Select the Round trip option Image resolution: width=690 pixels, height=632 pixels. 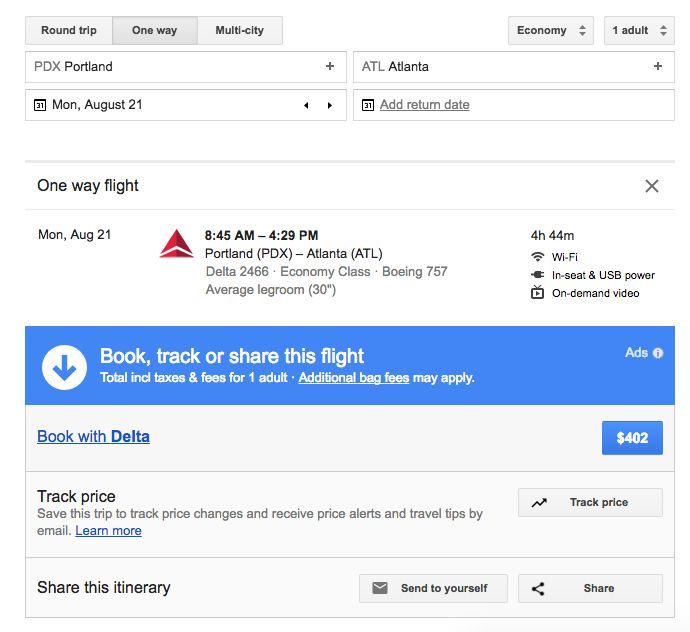69,31
